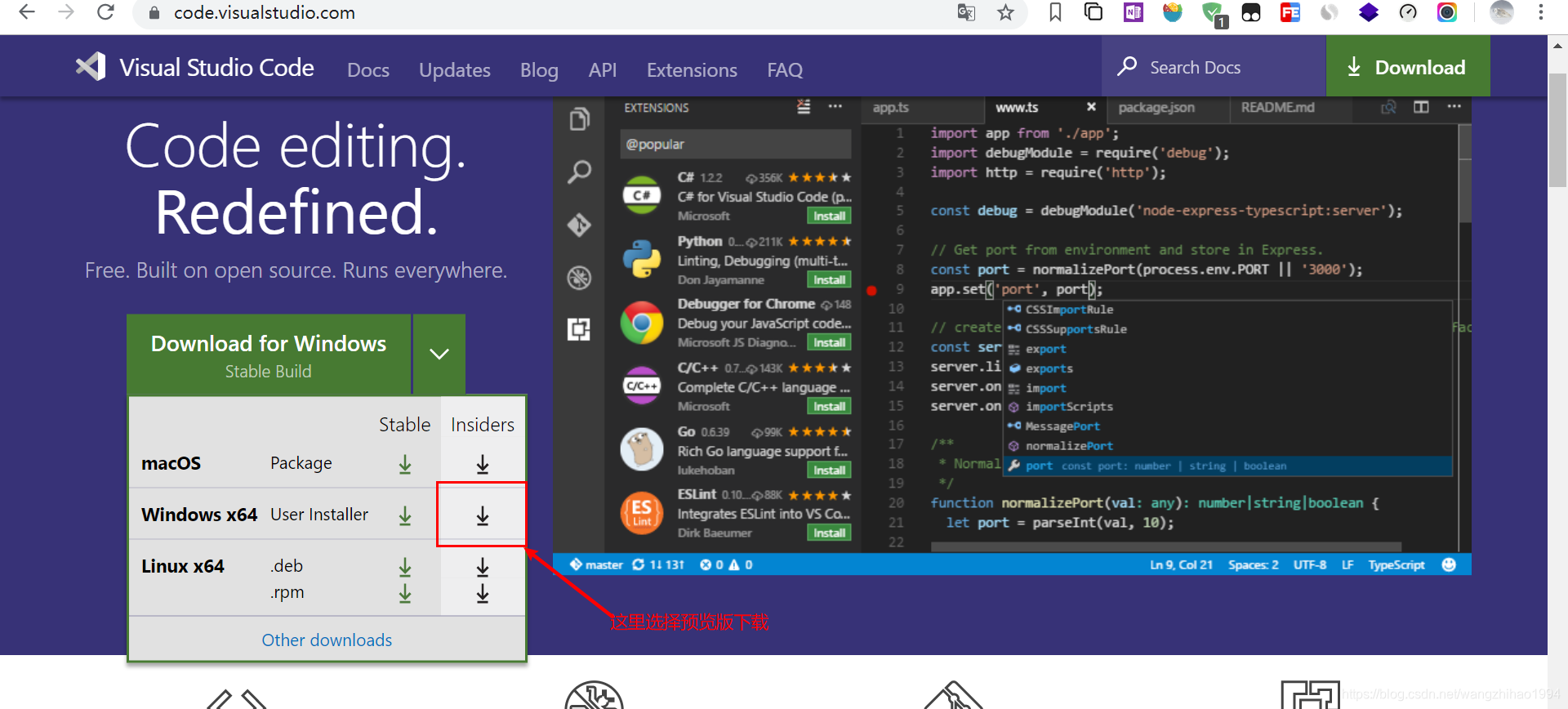The image size is (1568, 709).
Task: Click the Explorer files icon in editor sidebar
Action: coord(580,119)
